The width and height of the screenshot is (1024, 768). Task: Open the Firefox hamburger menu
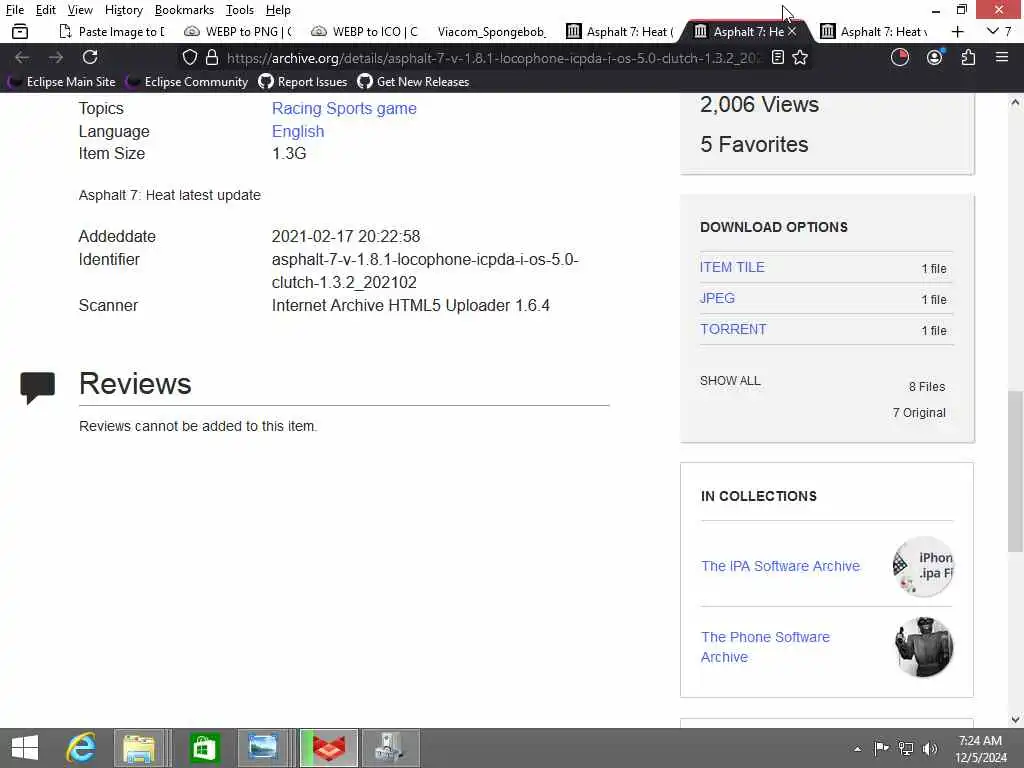[1002, 57]
